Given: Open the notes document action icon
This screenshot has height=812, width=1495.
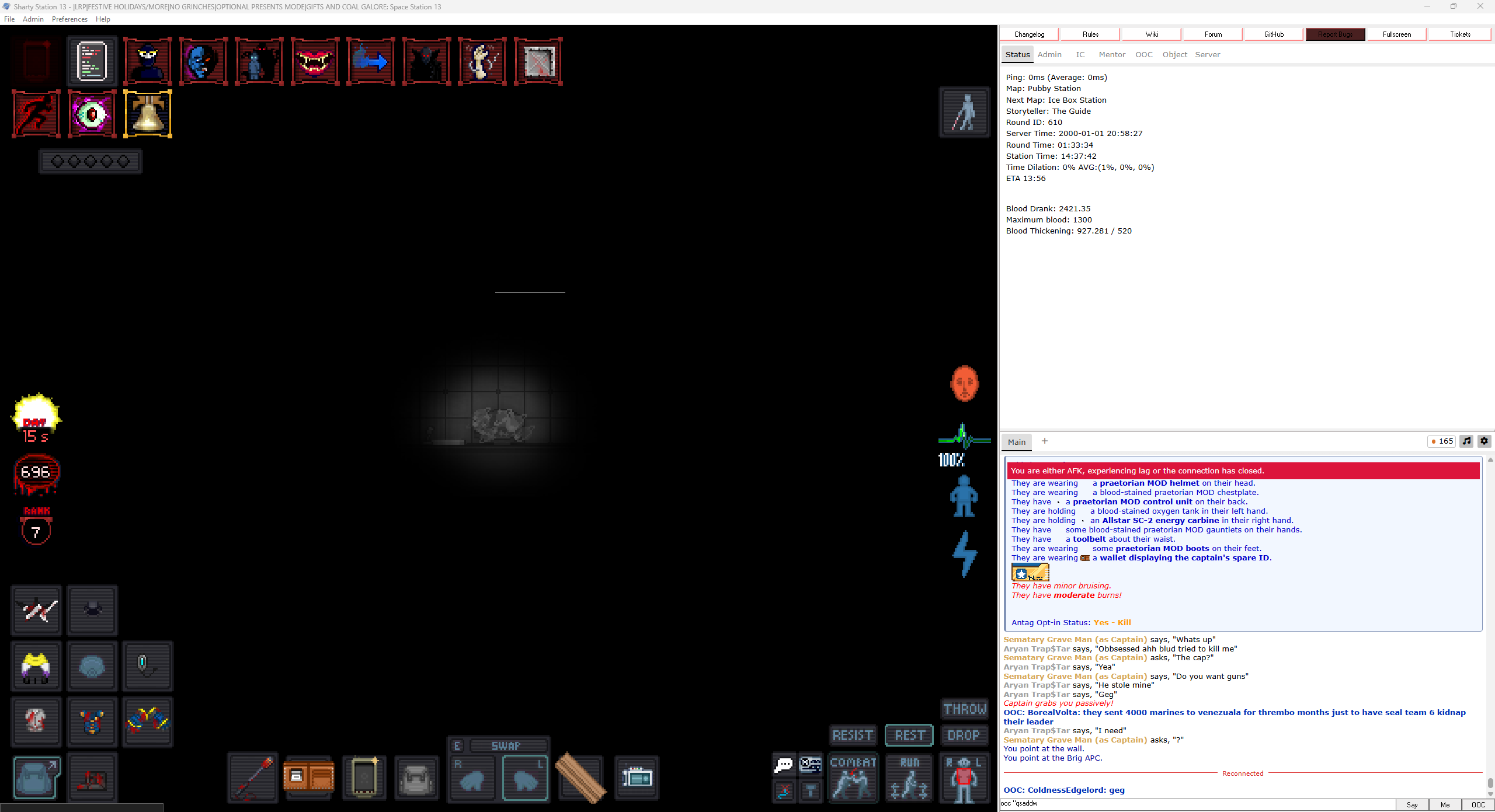Looking at the screenshot, I should [x=92, y=61].
